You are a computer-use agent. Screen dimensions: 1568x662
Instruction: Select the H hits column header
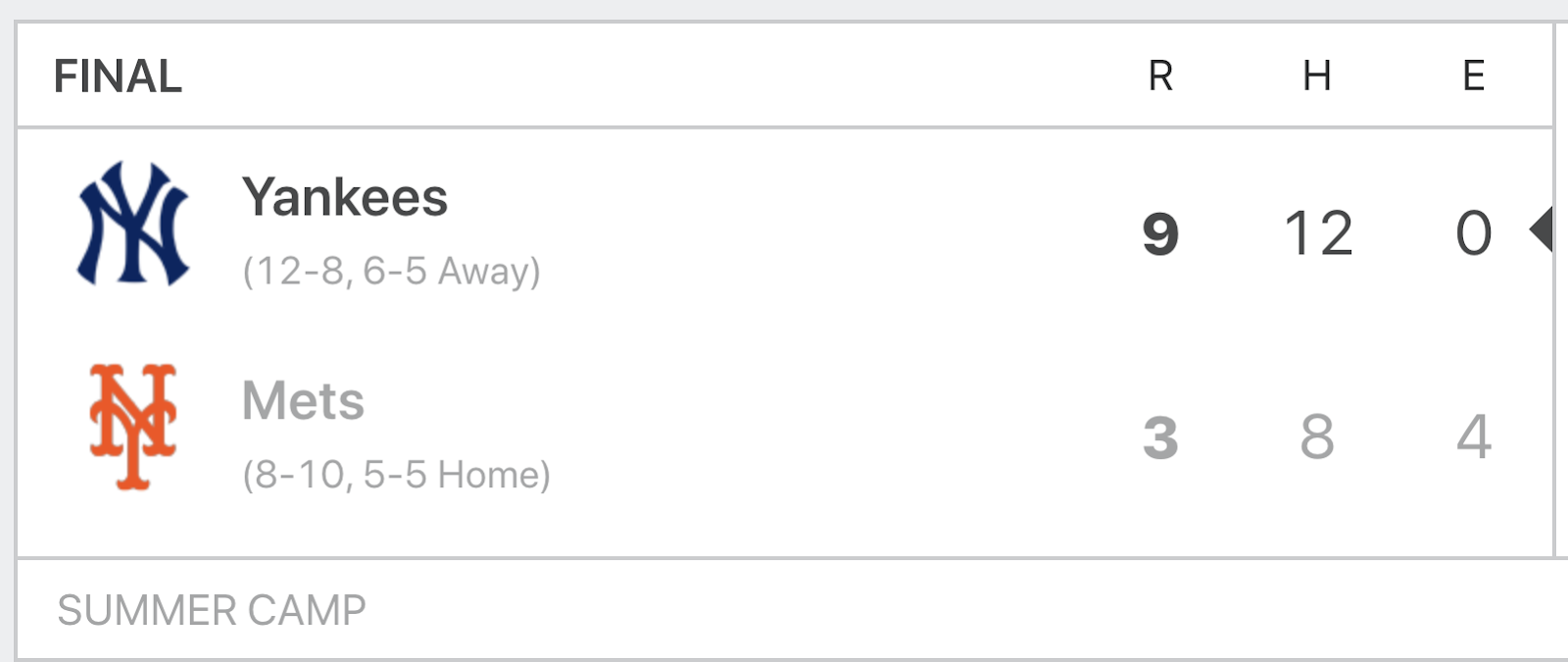point(1317,76)
